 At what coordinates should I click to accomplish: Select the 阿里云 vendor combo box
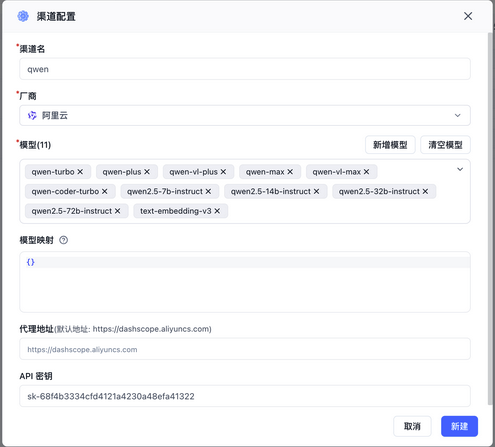pos(245,115)
